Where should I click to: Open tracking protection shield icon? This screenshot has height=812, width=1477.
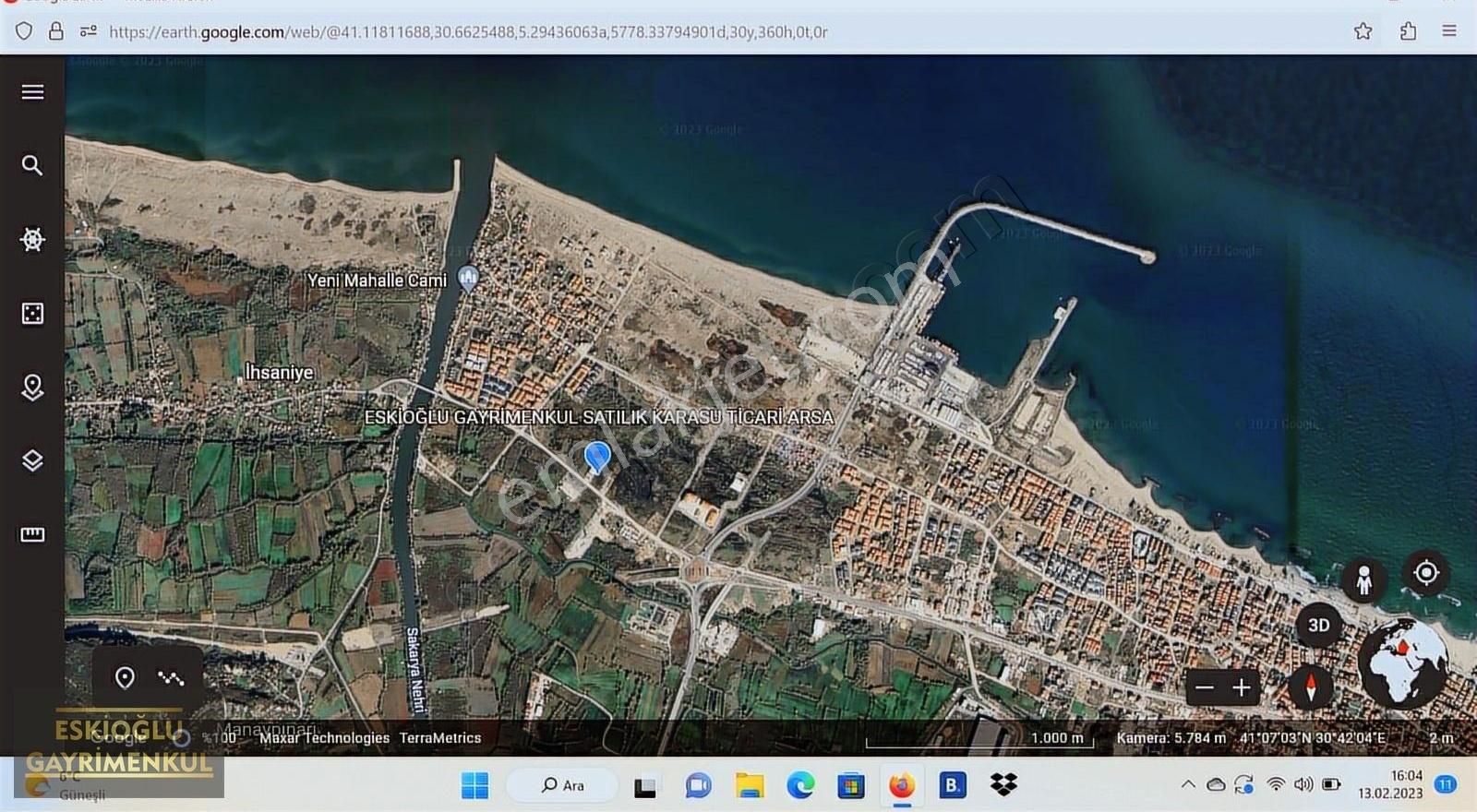coord(24,31)
